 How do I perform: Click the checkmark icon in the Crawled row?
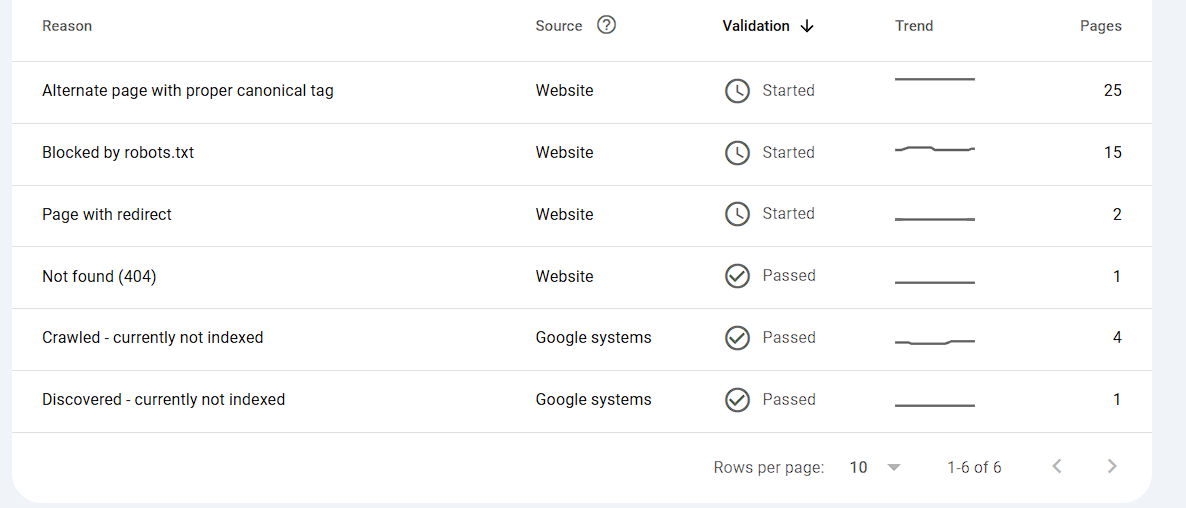[x=737, y=338]
